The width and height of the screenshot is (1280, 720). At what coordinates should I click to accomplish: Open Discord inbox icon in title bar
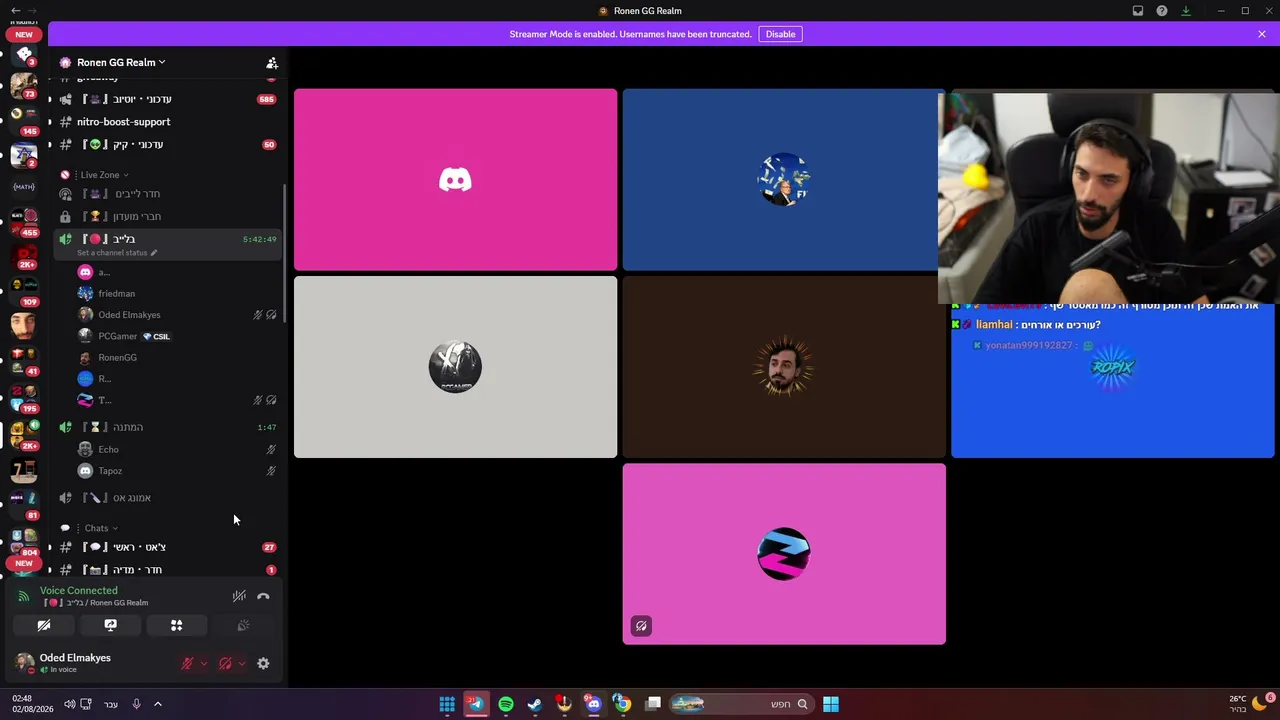(x=1138, y=11)
